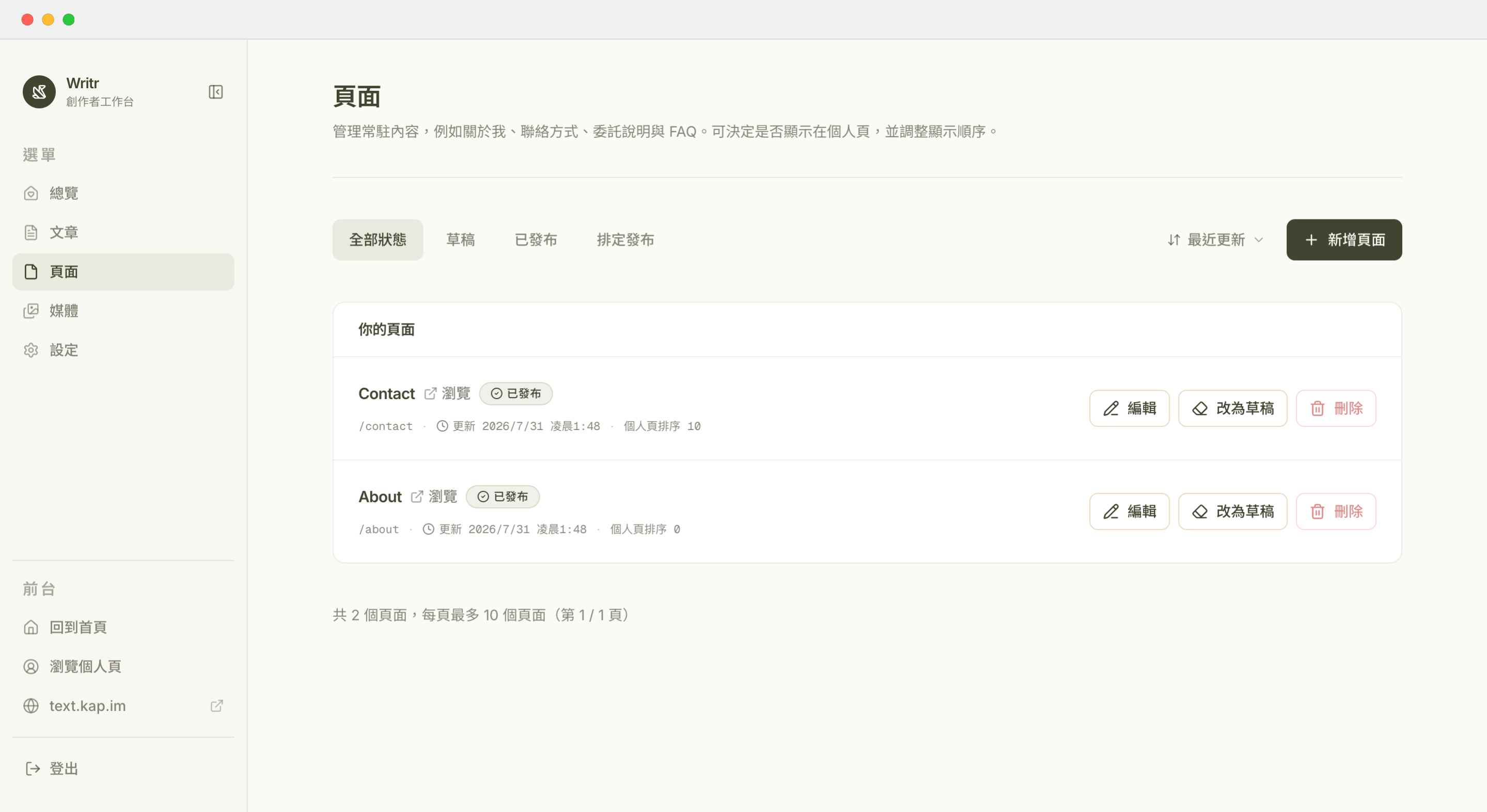
Task: Click the 個人頁排序 10 text
Action: click(x=662, y=426)
